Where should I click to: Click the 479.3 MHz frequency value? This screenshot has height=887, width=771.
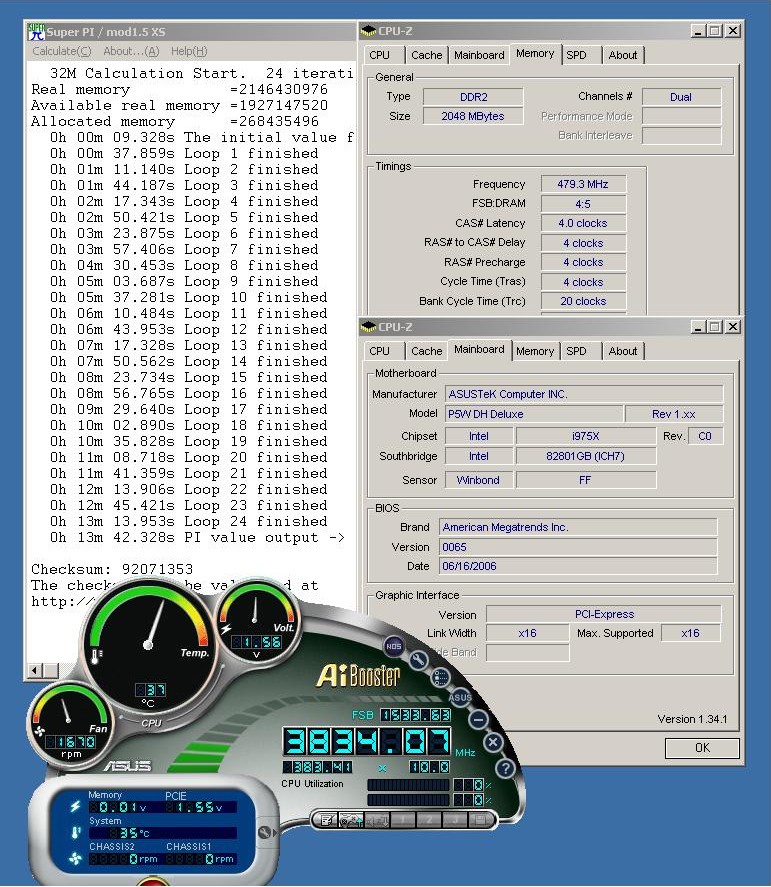[x=583, y=184]
